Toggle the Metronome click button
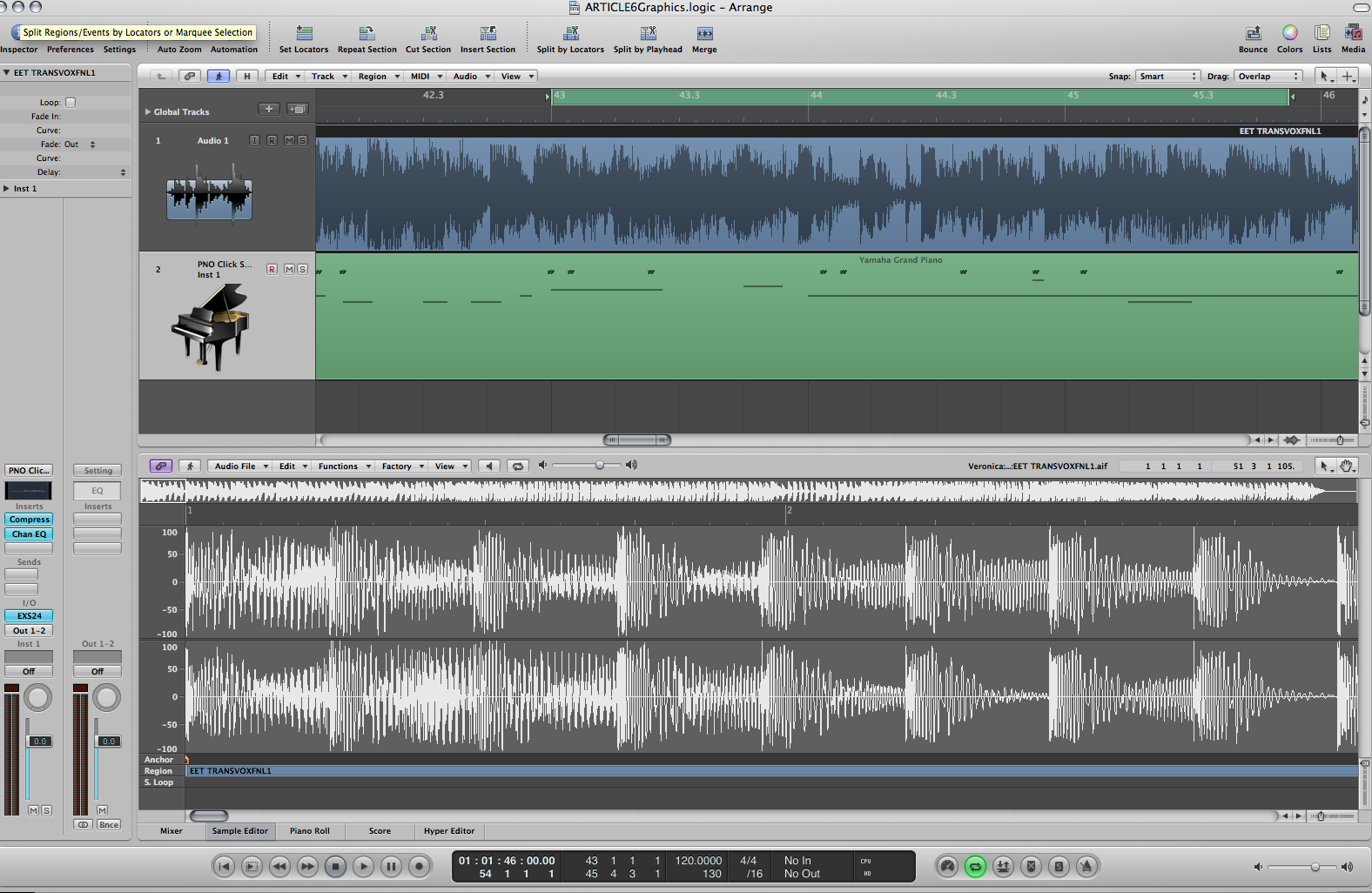 [x=1086, y=866]
